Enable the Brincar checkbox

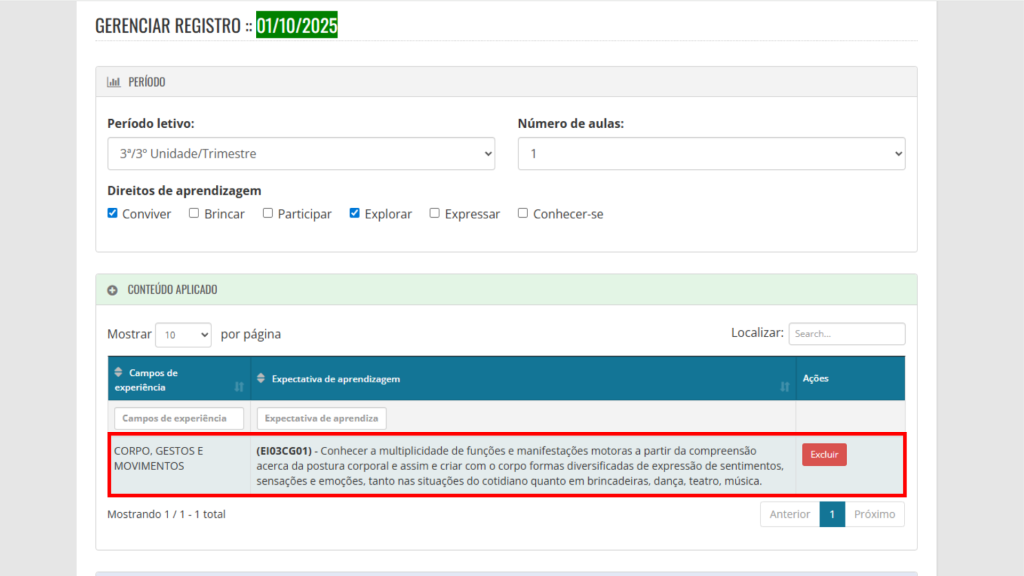coord(194,213)
